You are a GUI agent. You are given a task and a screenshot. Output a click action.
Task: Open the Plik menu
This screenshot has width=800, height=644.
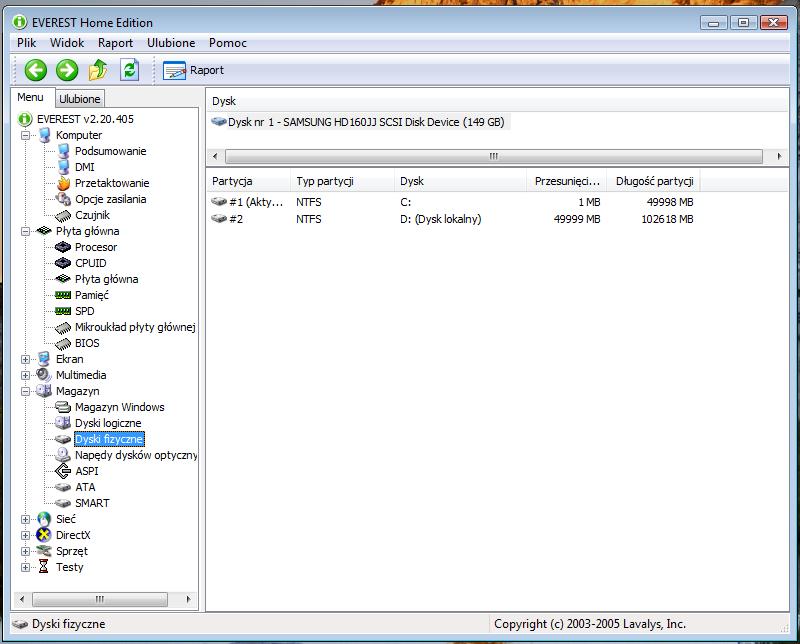[x=27, y=43]
